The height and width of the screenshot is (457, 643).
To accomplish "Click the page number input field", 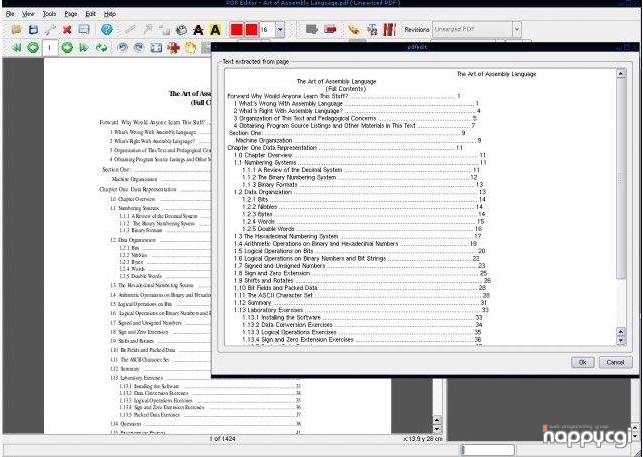I will pos(50,48).
